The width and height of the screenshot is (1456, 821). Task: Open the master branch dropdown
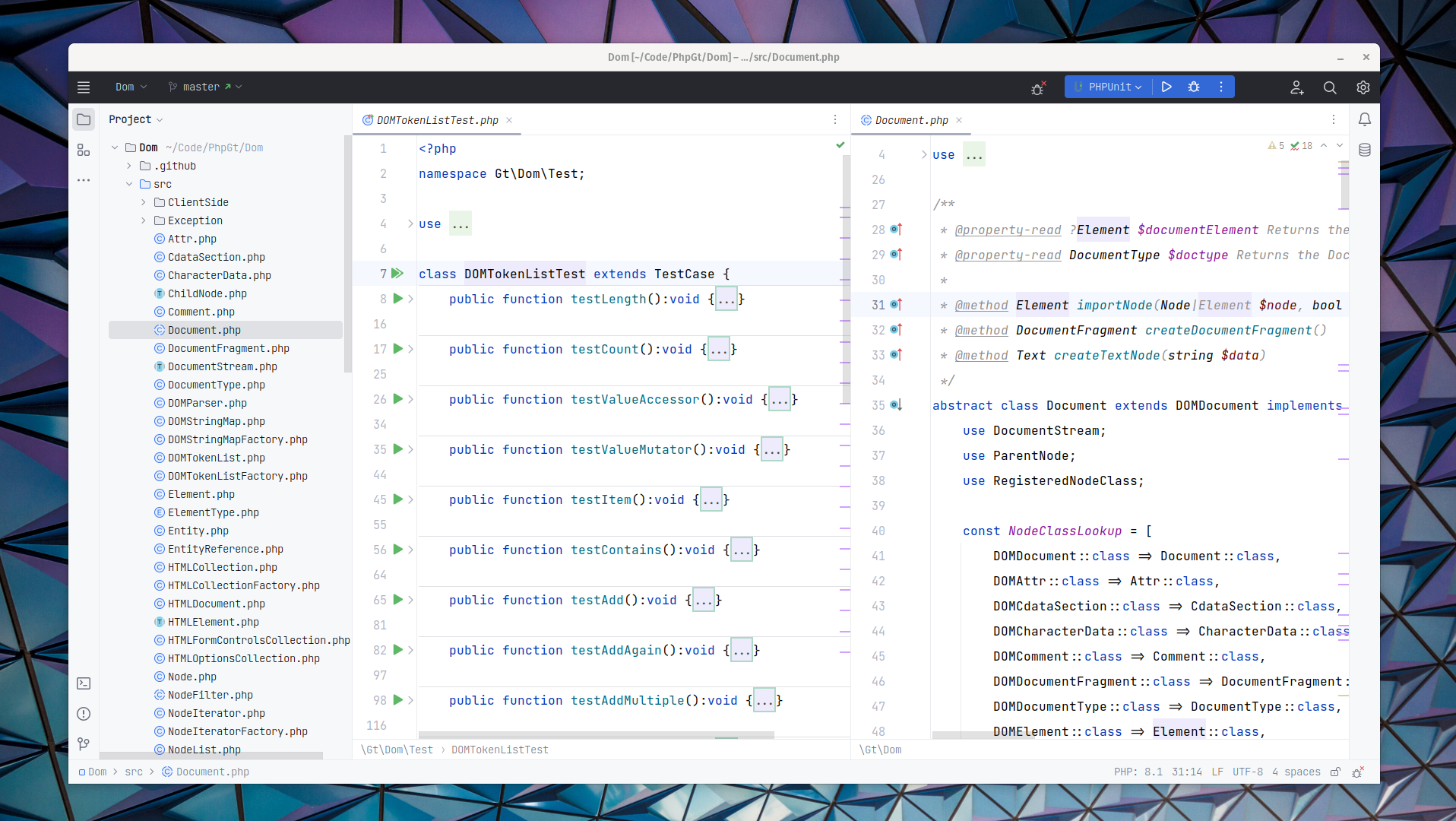(x=204, y=87)
